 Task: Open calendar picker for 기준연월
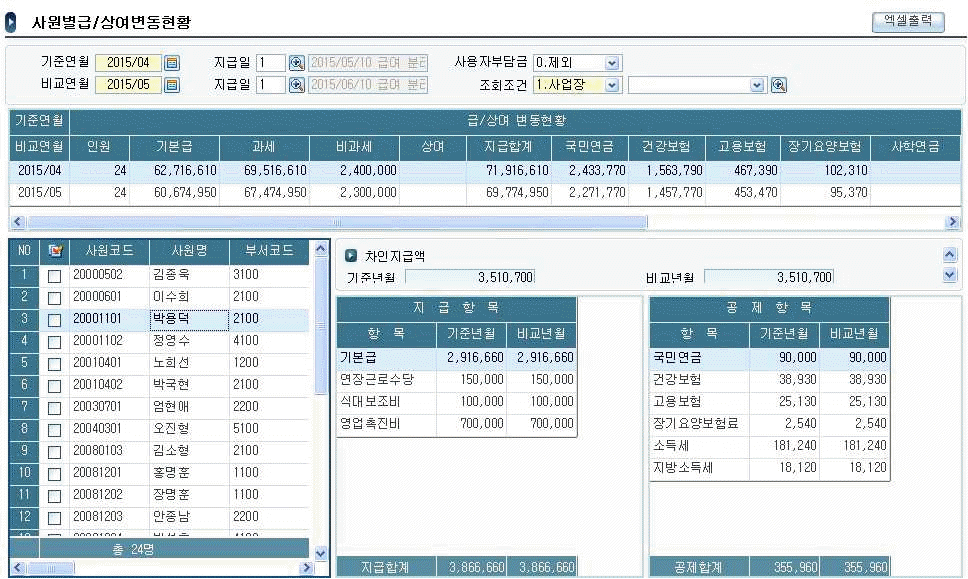pyautogui.click(x=172, y=63)
